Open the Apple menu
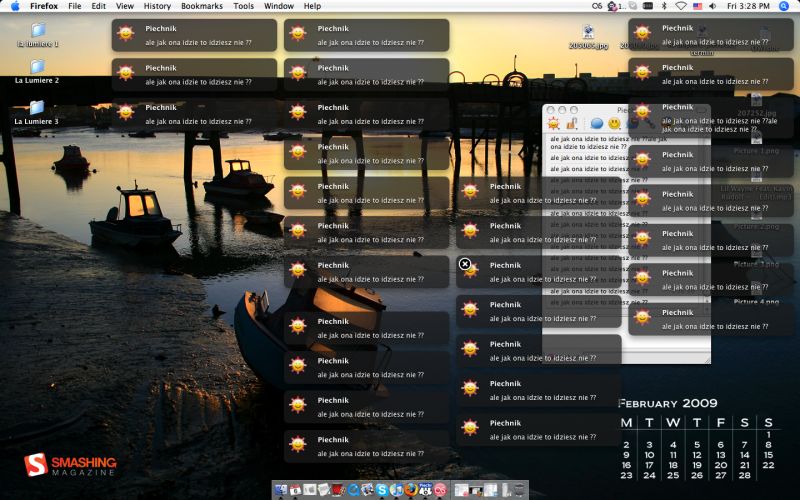Screen dimensions: 800x500 coord(14,6)
